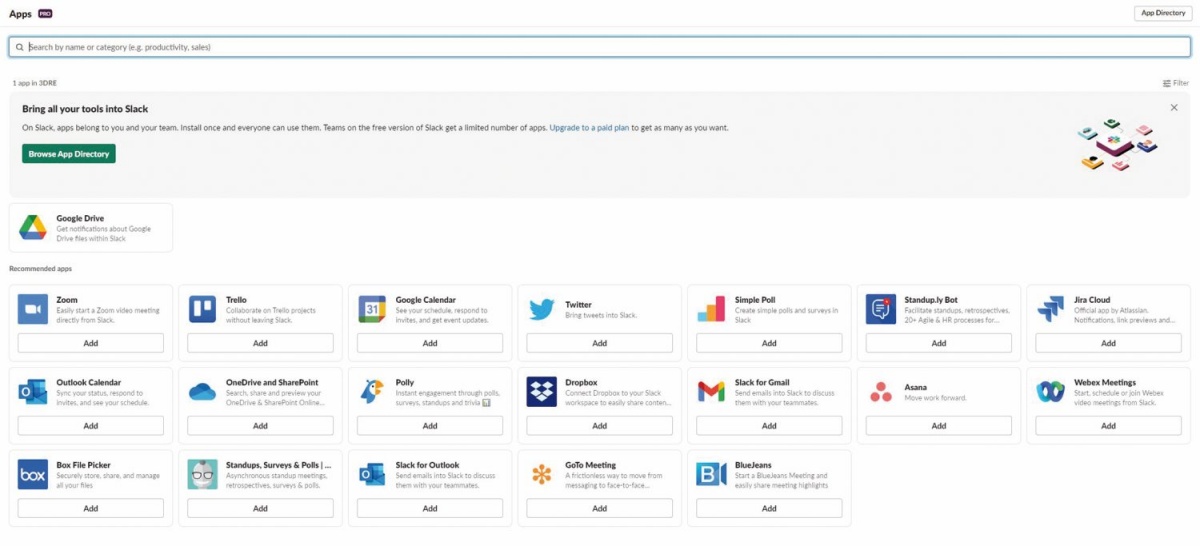
Task: Add the Zoom app
Action: coord(91,343)
